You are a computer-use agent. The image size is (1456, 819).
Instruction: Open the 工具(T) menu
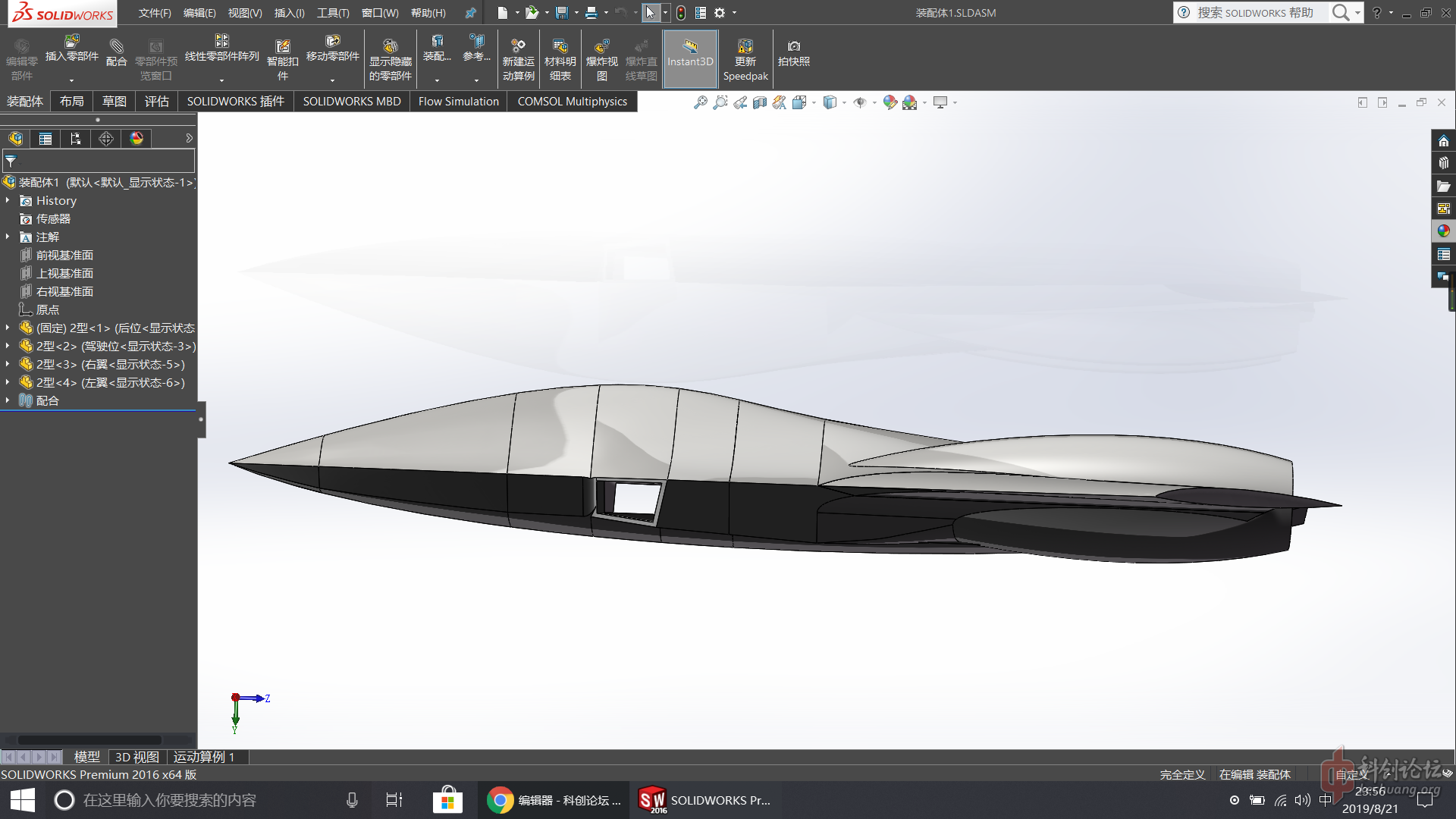[x=333, y=13]
